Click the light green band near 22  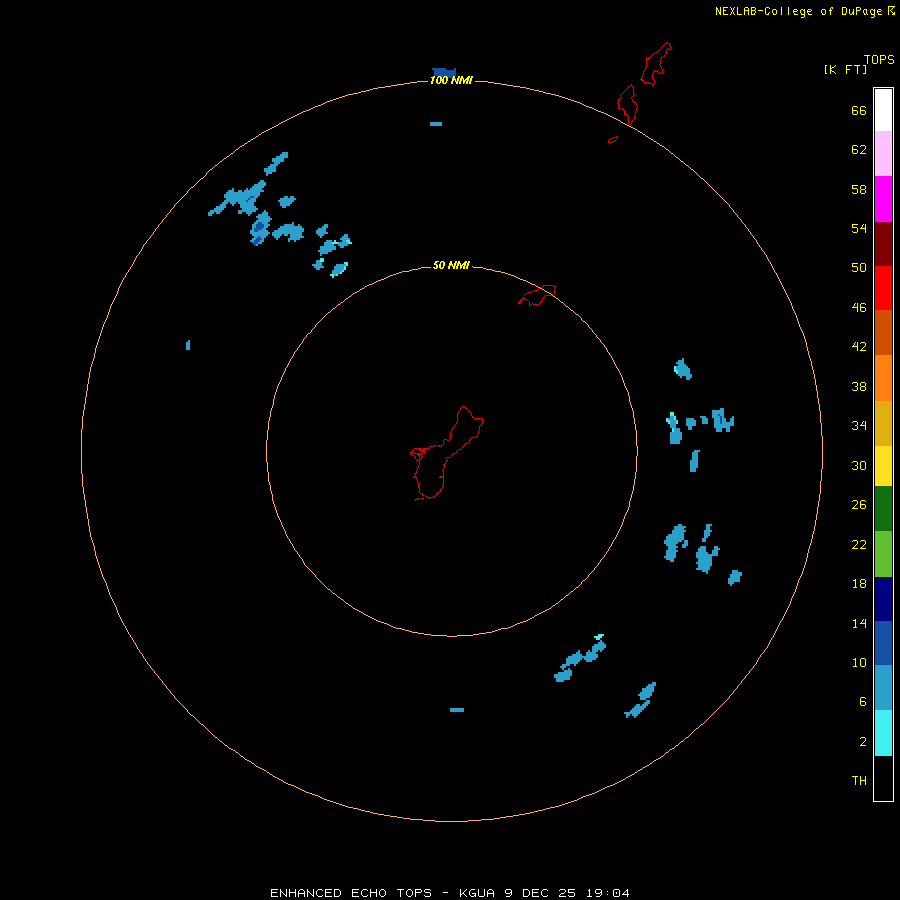[883, 554]
